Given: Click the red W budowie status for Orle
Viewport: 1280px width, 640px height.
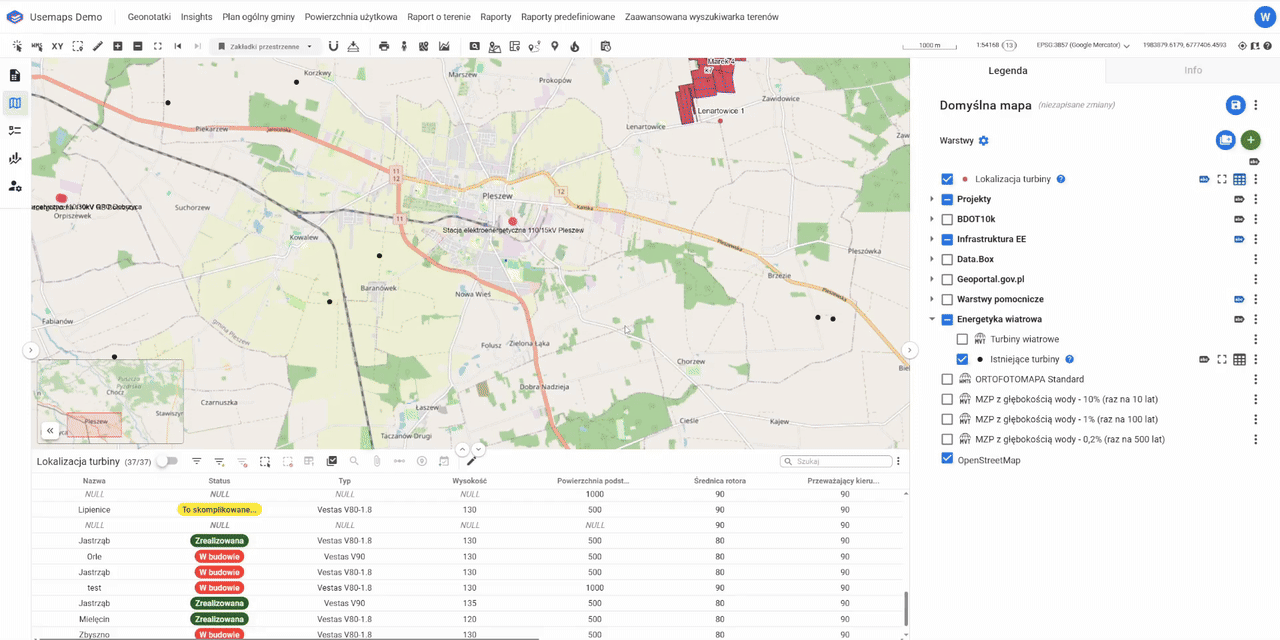Looking at the screenshot, I should click(x=219, y=557).
